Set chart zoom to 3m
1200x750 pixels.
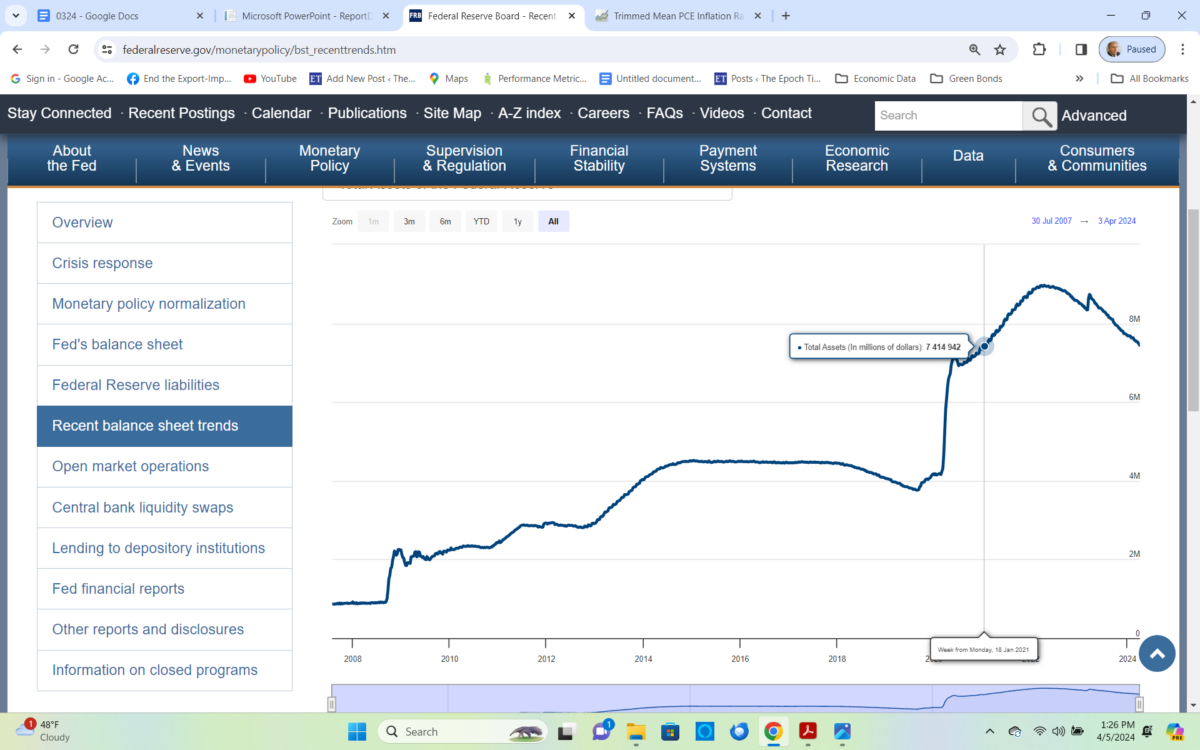pos(409,221)
